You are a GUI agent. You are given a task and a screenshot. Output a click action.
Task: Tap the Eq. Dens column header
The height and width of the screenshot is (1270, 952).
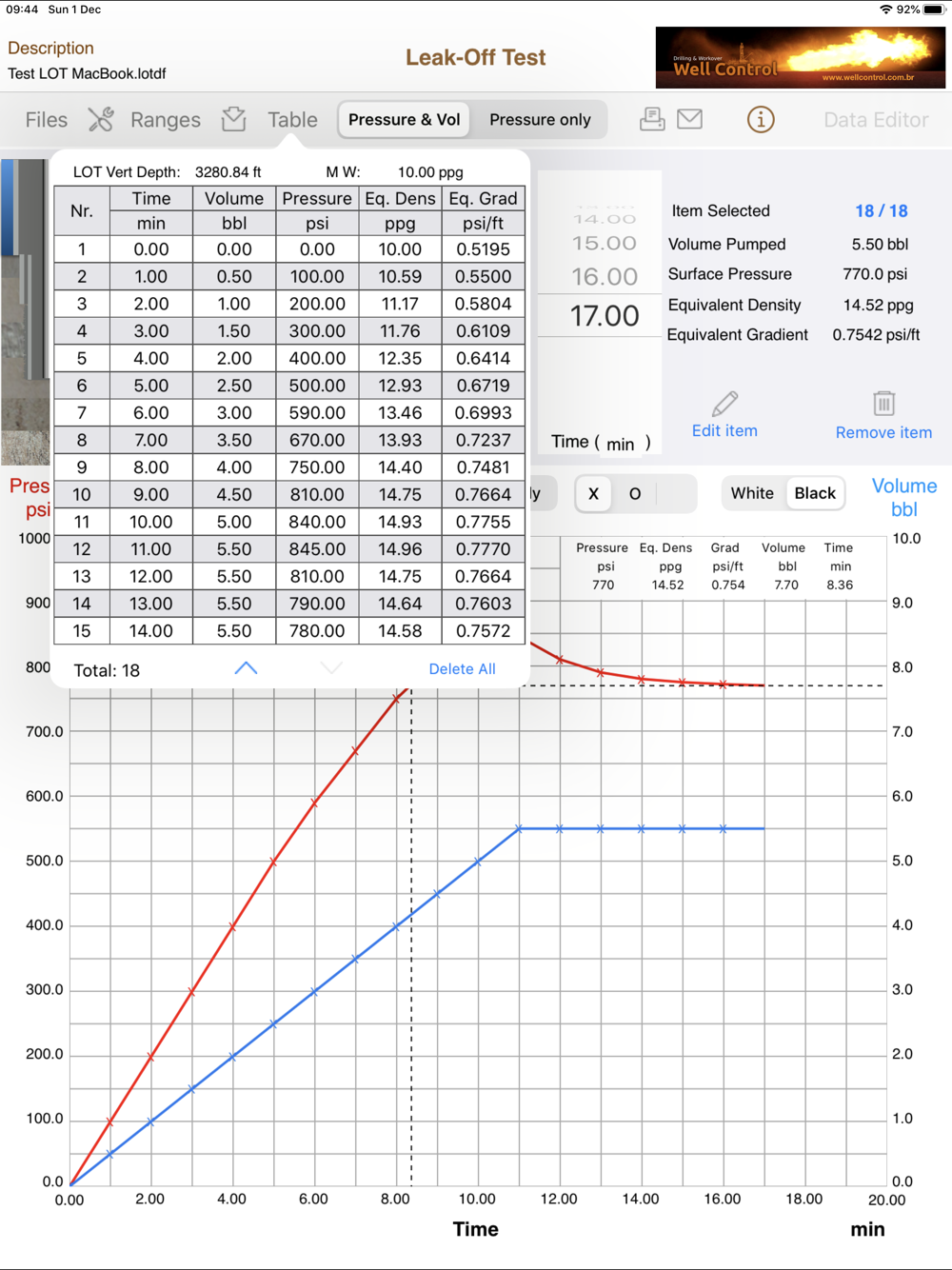pyautogui.click(x=400, y=198)
